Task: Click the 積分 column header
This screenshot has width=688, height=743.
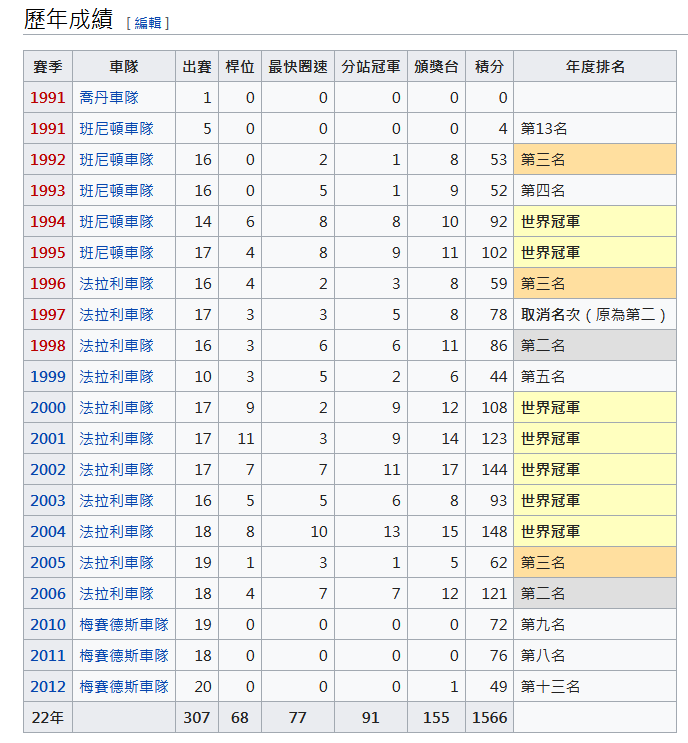Action: click(489, 66)
